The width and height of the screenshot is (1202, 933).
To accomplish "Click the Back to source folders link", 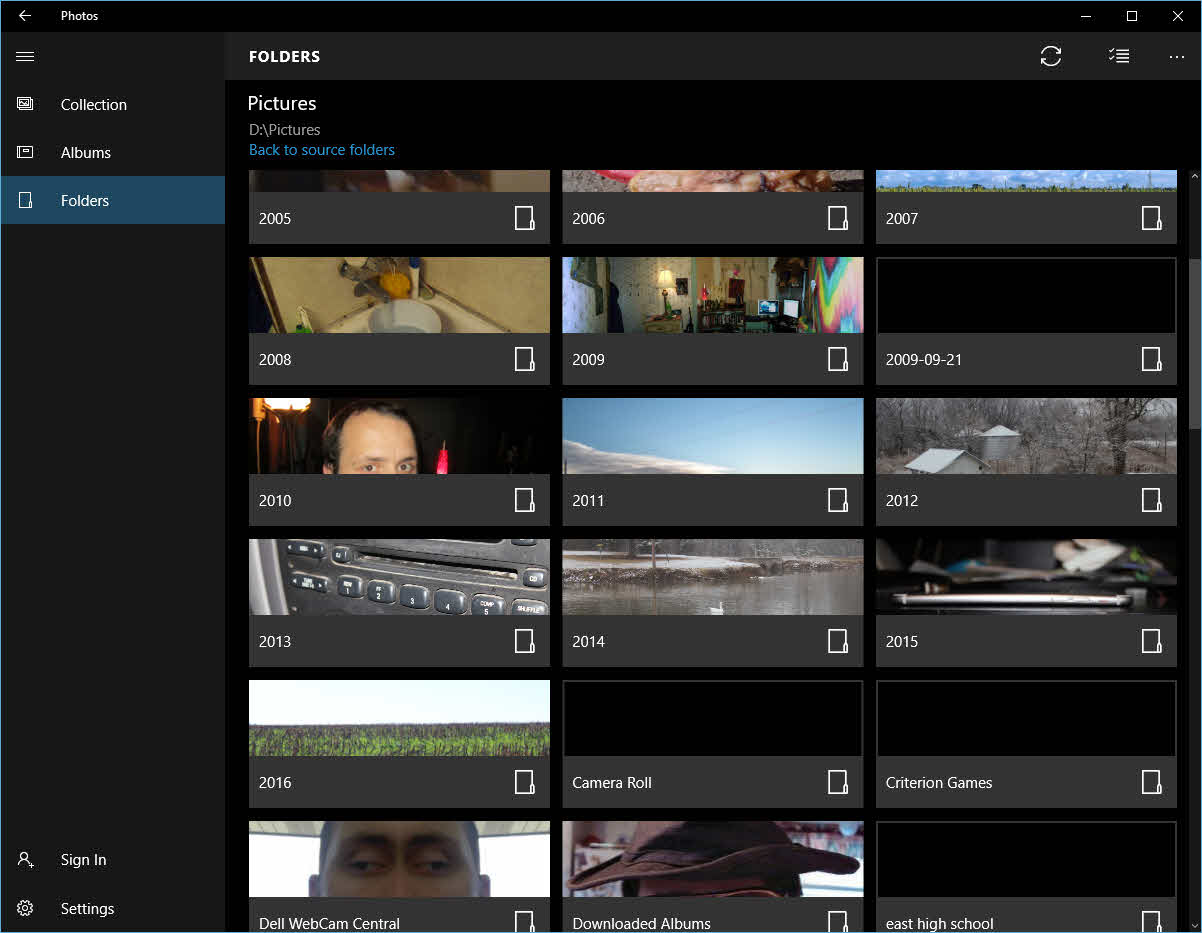I will 321,150.
